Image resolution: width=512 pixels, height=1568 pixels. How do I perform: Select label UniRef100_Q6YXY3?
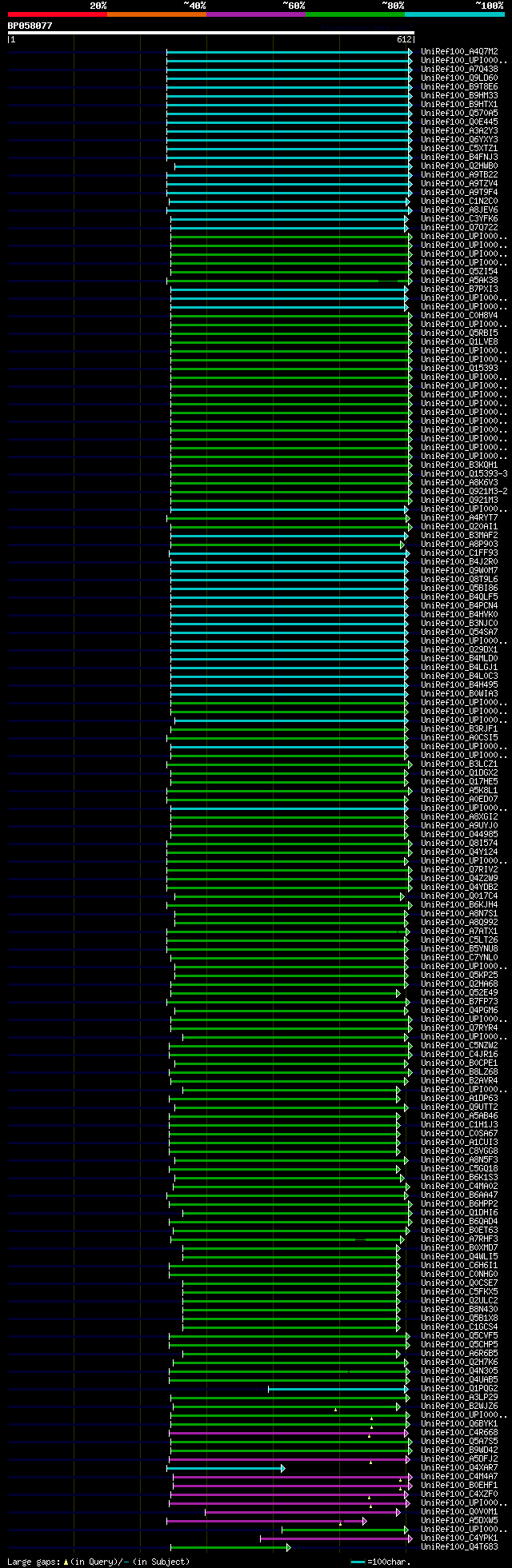pos(459,140)
